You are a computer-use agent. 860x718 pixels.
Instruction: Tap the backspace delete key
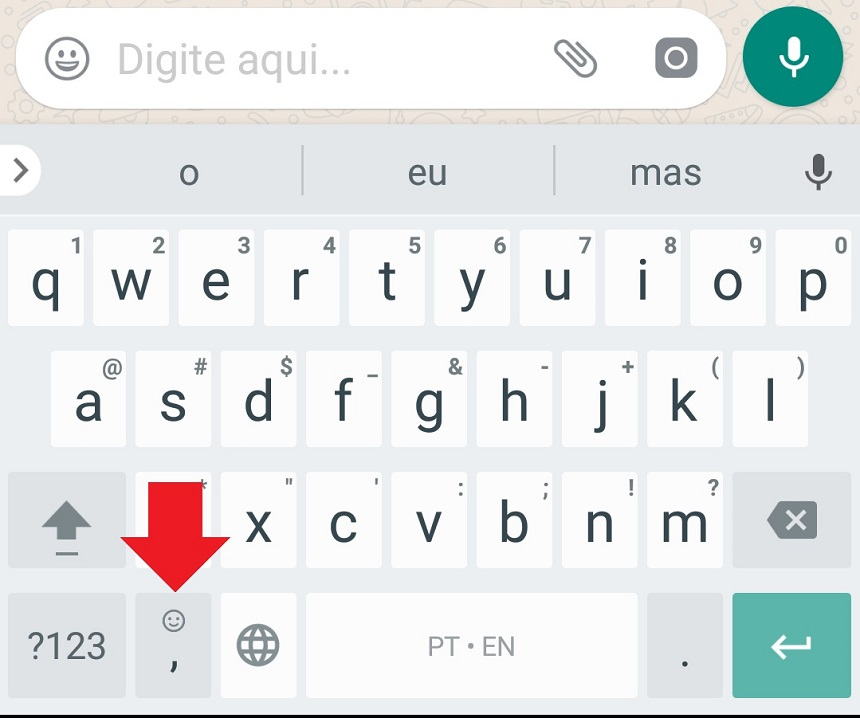791,520
